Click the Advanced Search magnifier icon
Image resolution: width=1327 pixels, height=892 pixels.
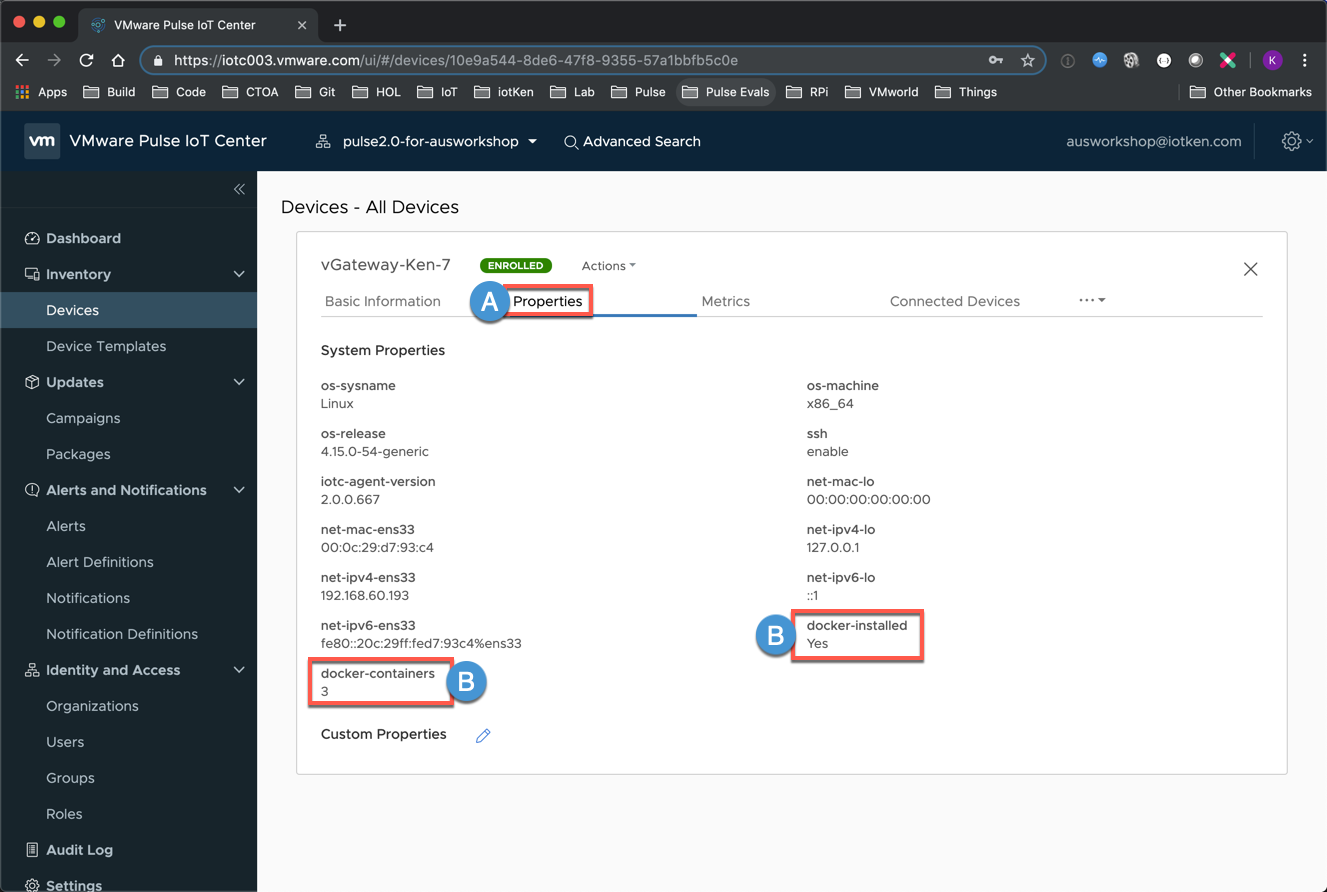coord(571,142)
